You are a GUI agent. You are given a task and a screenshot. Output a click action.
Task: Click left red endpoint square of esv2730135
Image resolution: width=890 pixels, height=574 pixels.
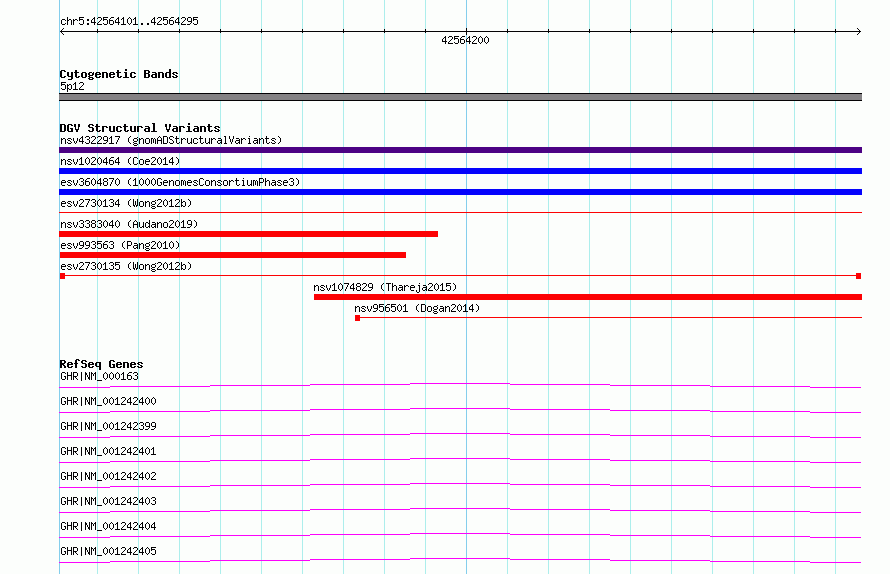(62, 276)
